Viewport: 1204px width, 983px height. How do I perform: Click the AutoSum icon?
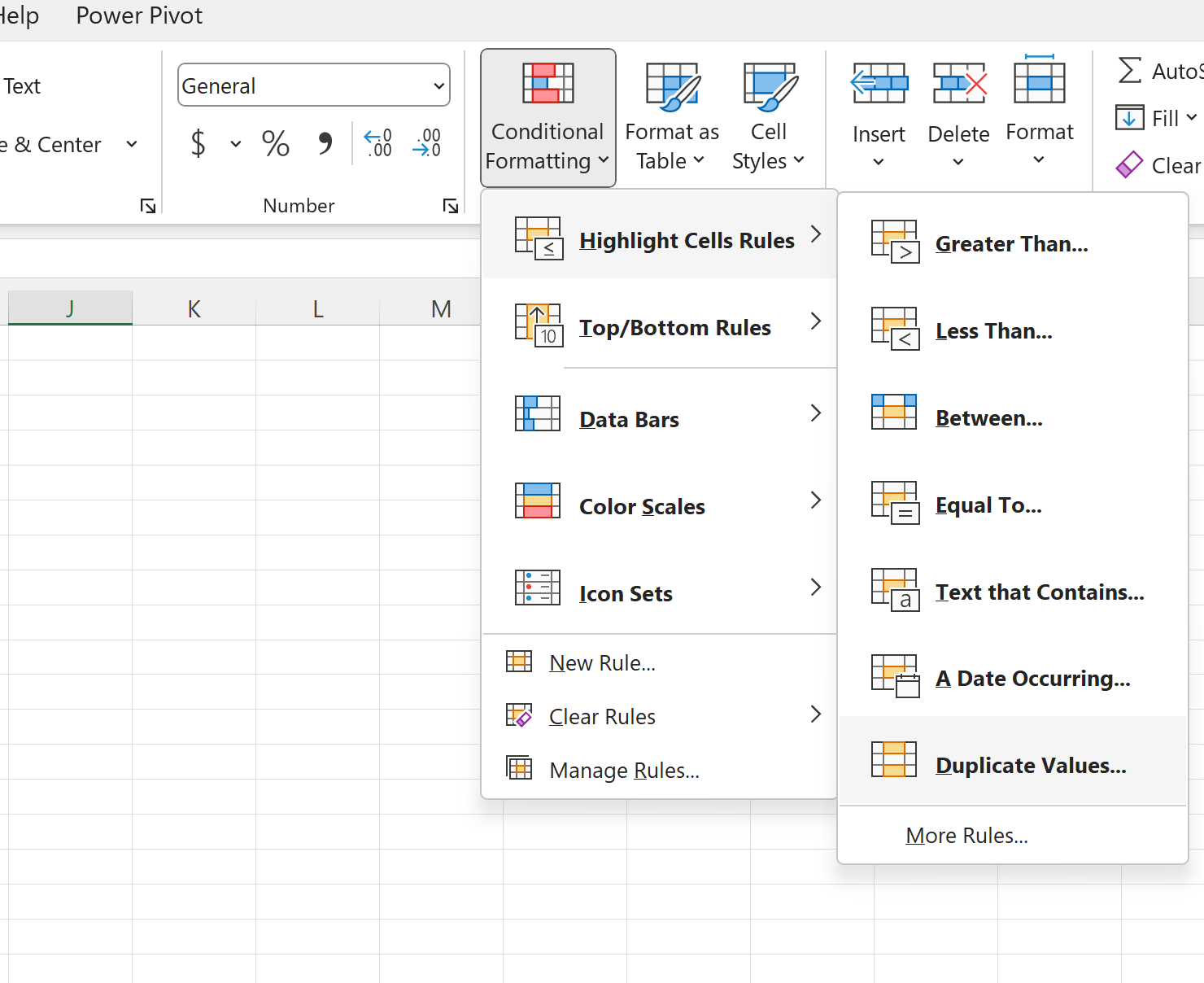[1131, 71]
